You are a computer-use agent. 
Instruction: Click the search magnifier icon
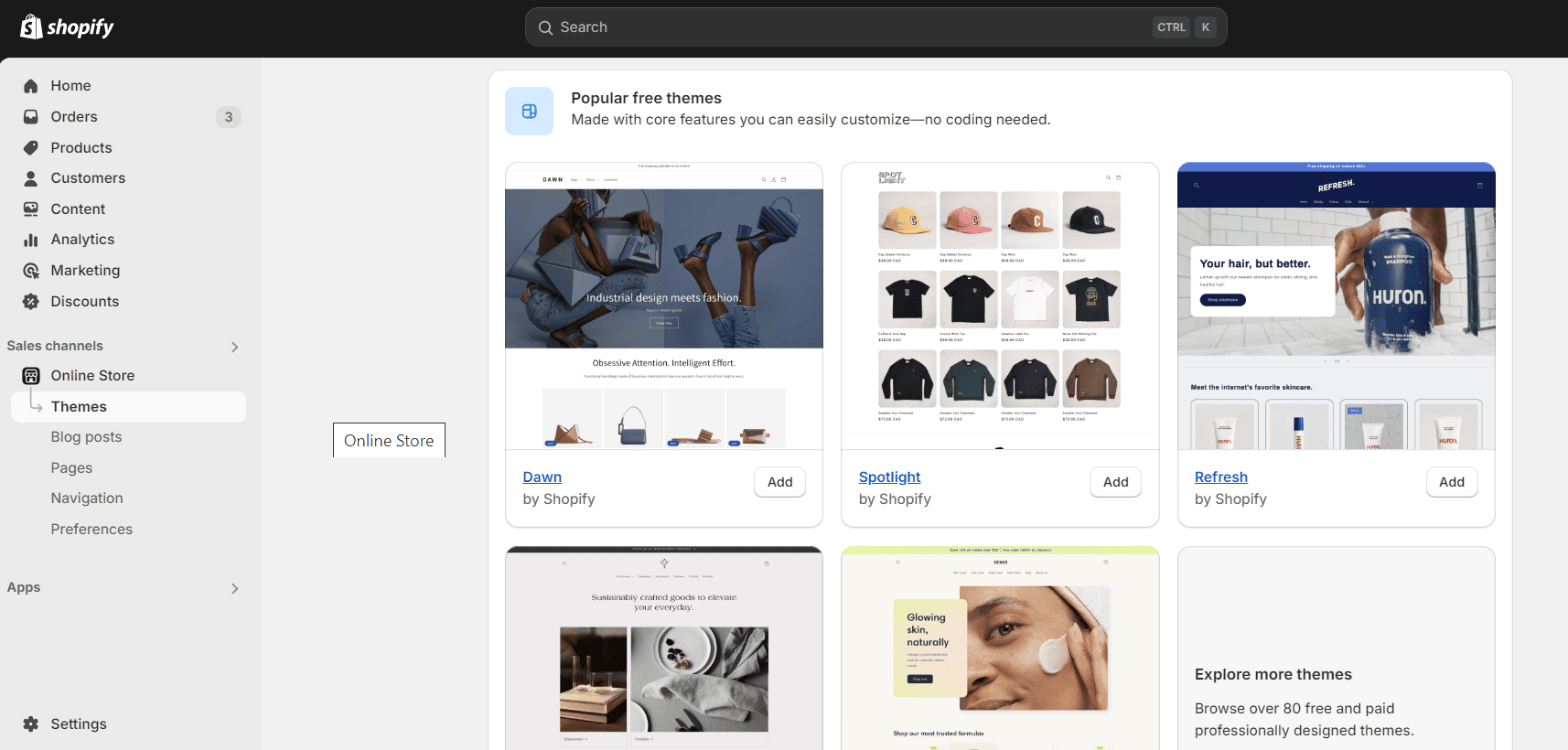(x=545, y=27)
